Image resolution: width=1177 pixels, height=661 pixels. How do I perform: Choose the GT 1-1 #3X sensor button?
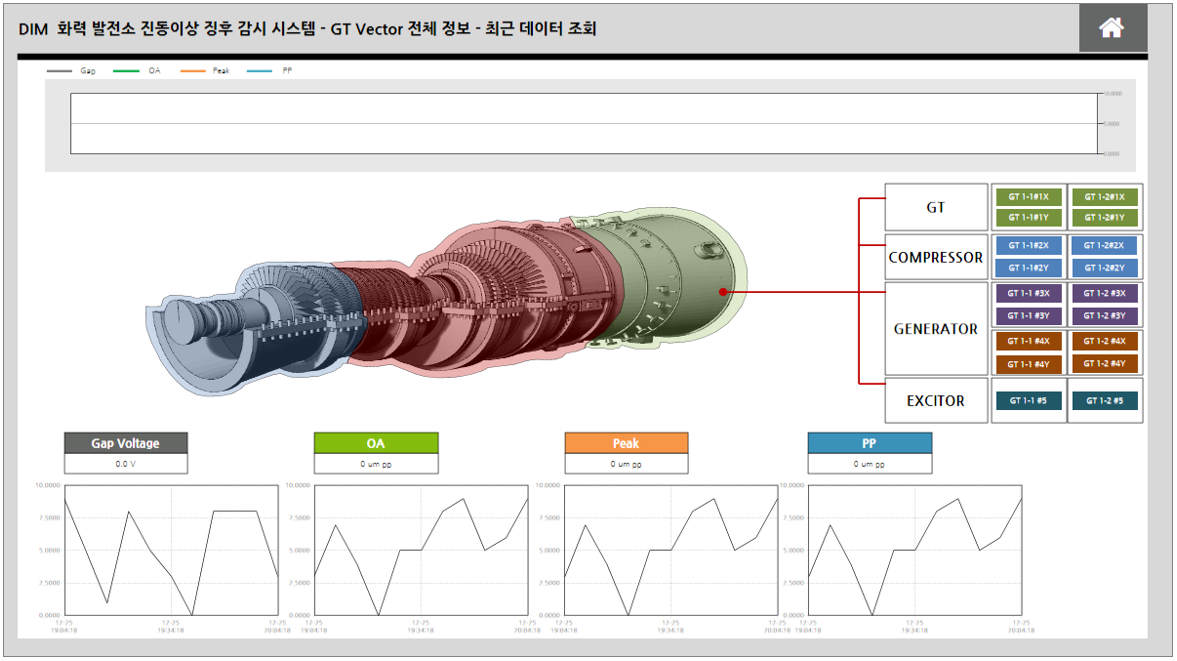(x=1028, y=293)
